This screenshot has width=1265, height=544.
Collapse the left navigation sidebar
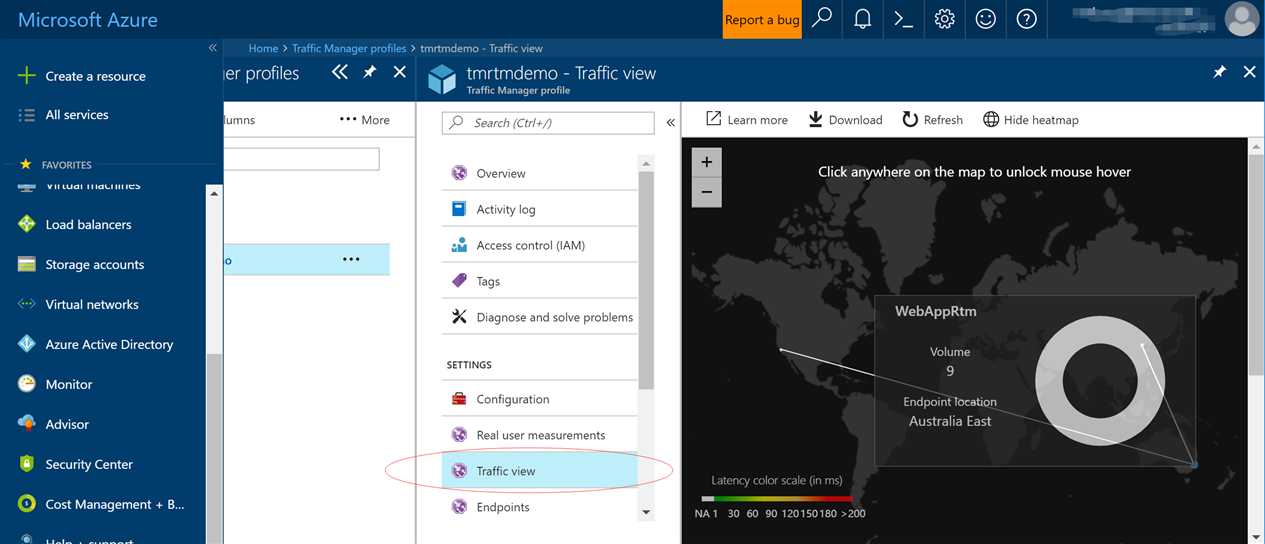(212, 48)
